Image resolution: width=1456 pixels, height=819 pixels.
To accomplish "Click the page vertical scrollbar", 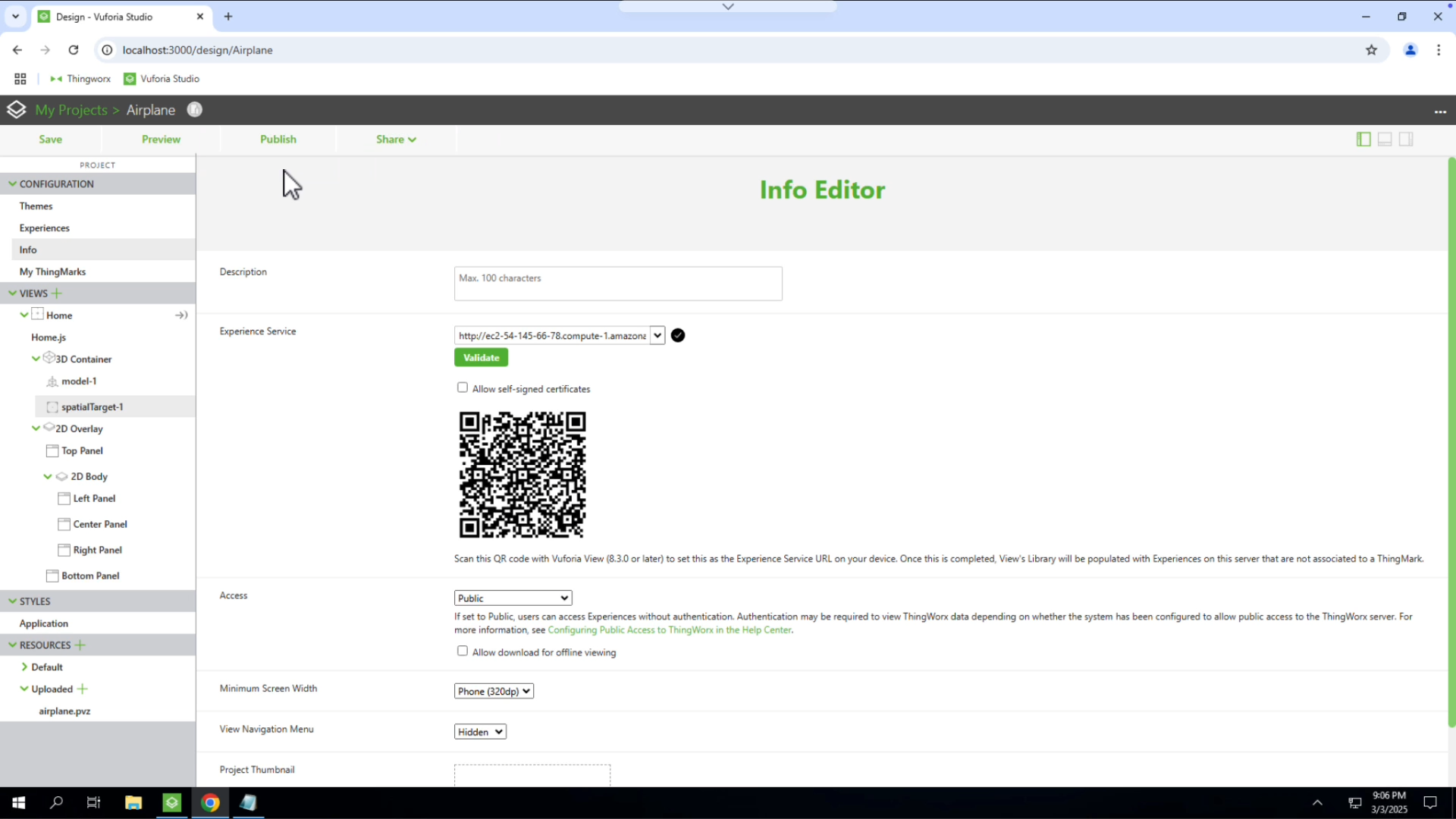I will tap(1451, 442).
